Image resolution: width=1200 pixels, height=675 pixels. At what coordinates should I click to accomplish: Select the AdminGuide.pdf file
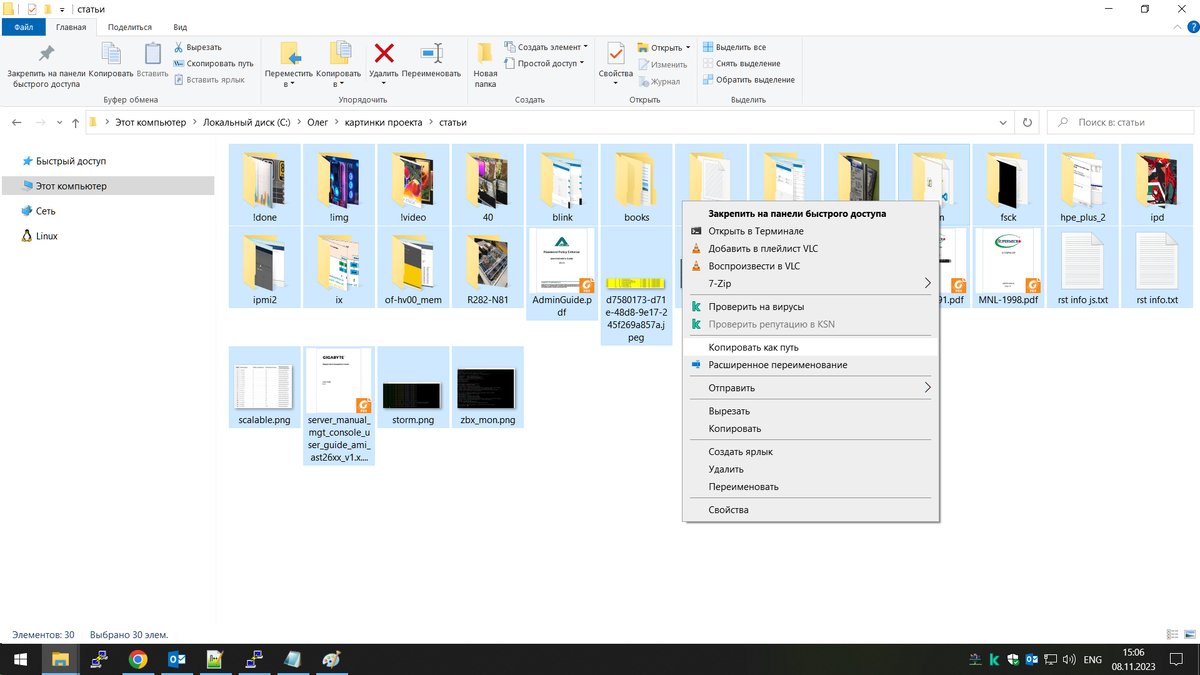click(x=562, y=273)
